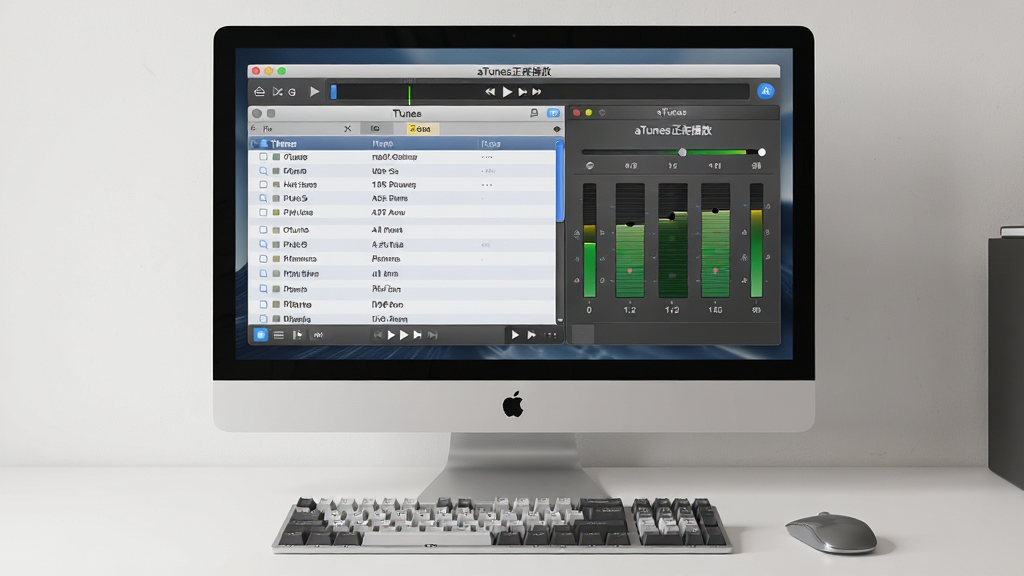The width and height of the screenshot is (1024, 576).
Task: Click the blue marker at the progress bar start
Action: (x=334, y=92)
